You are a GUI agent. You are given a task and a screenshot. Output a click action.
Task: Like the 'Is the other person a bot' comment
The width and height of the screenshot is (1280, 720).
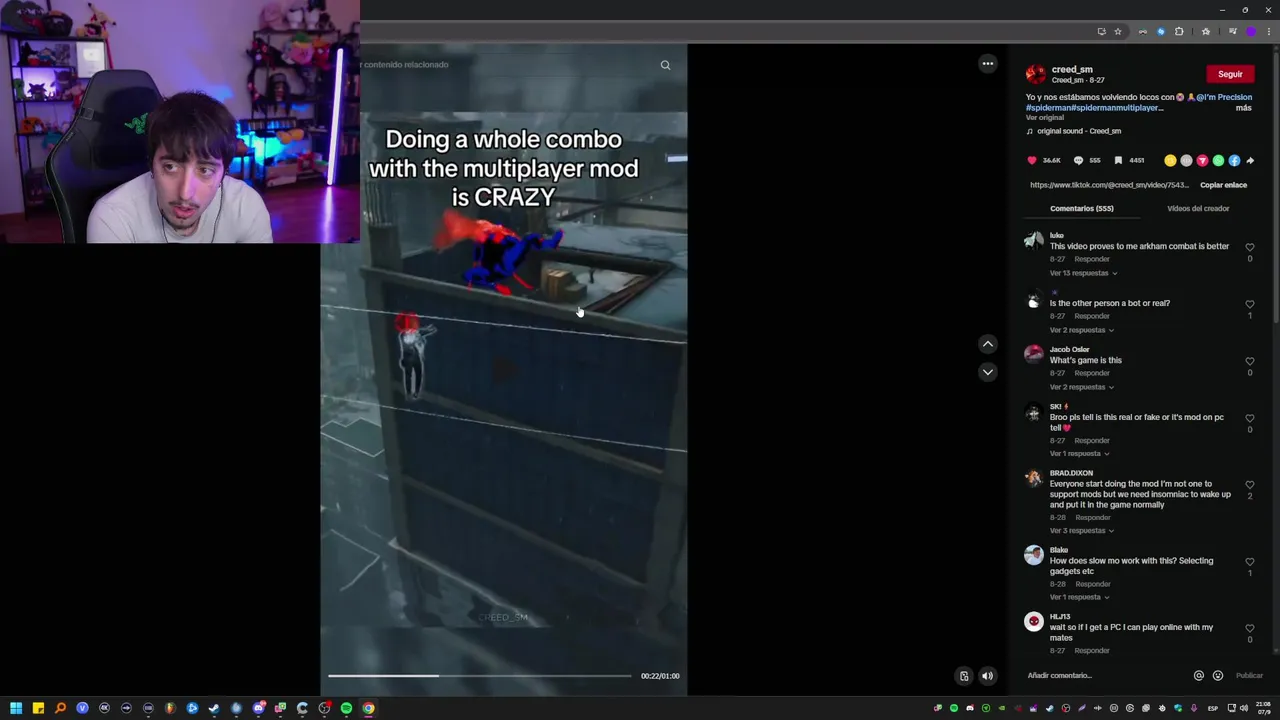(x=1250, y=304)
